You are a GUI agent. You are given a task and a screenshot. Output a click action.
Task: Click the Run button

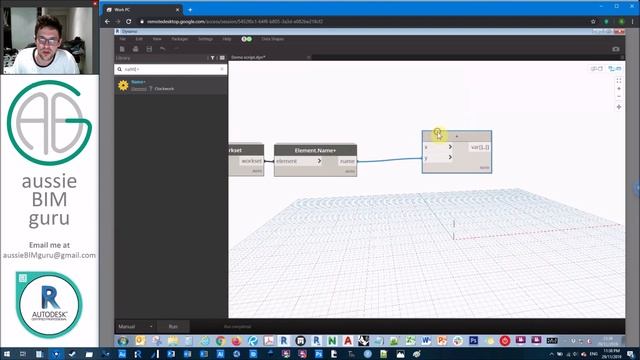[173, 327]
